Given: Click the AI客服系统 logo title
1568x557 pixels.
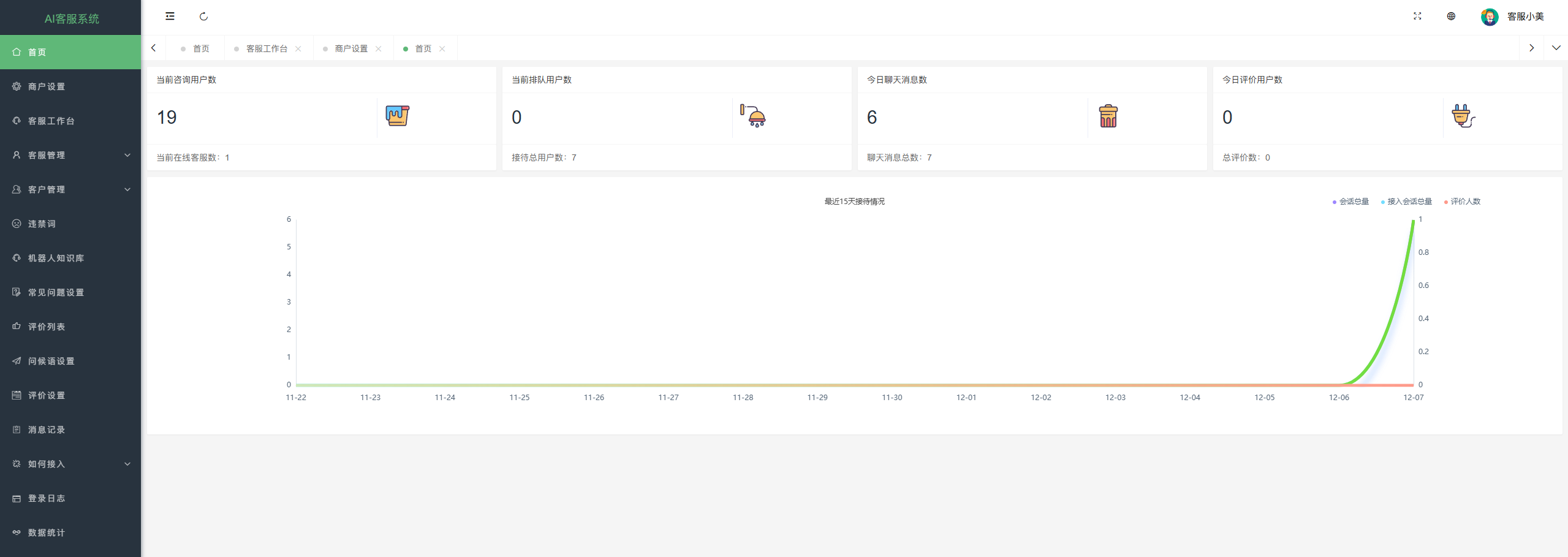Looking at the screenshot, I should click(x=71, y=18).
